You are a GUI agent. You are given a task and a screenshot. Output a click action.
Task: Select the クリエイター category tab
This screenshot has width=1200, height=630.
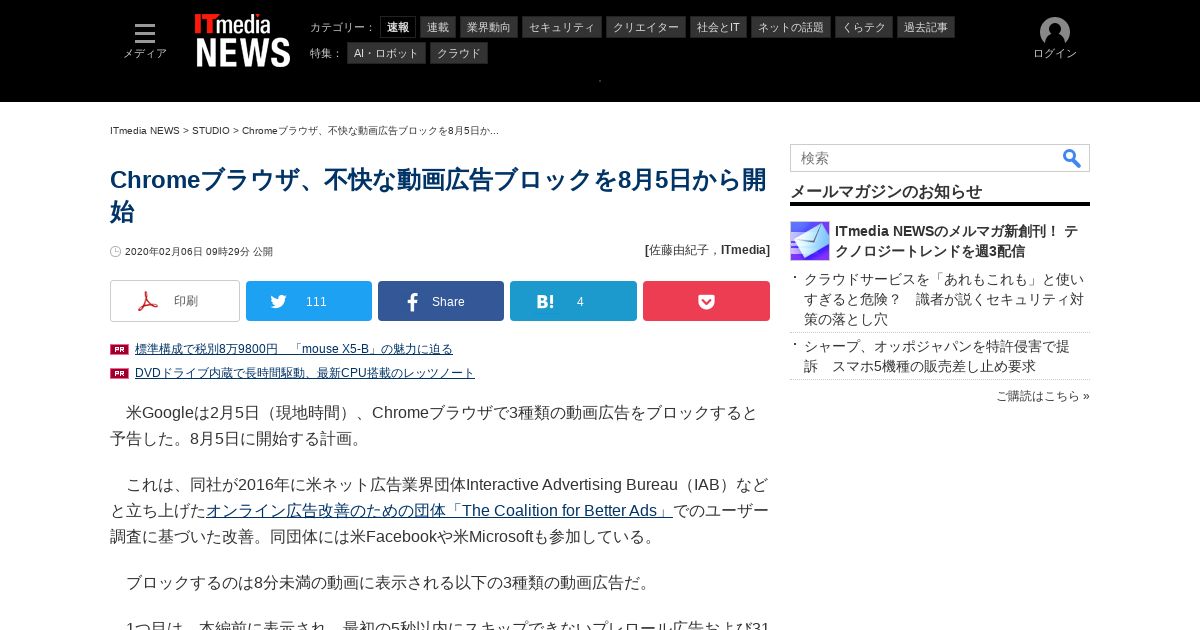pos(646,27)
